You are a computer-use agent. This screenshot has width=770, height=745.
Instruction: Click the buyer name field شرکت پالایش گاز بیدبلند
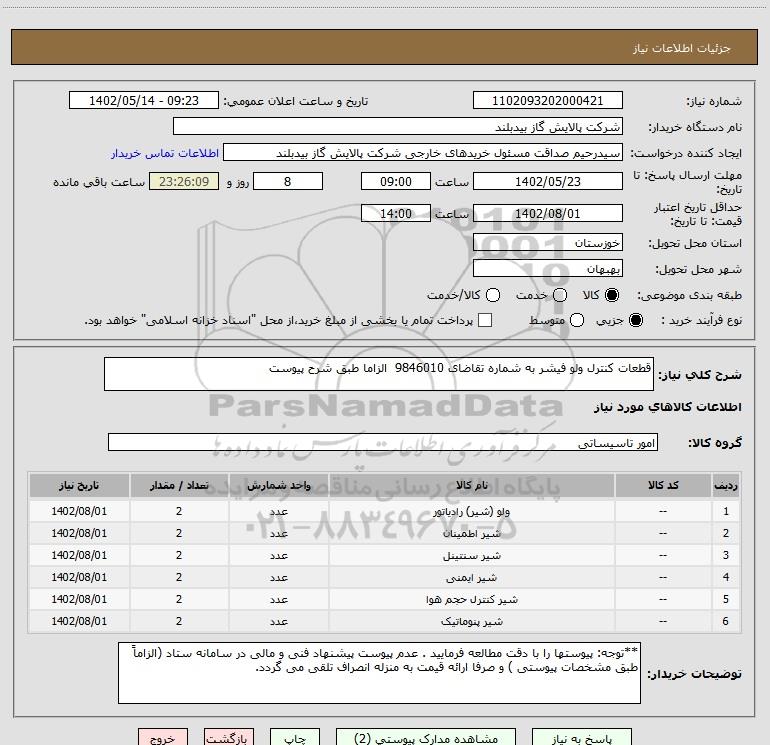398,126
